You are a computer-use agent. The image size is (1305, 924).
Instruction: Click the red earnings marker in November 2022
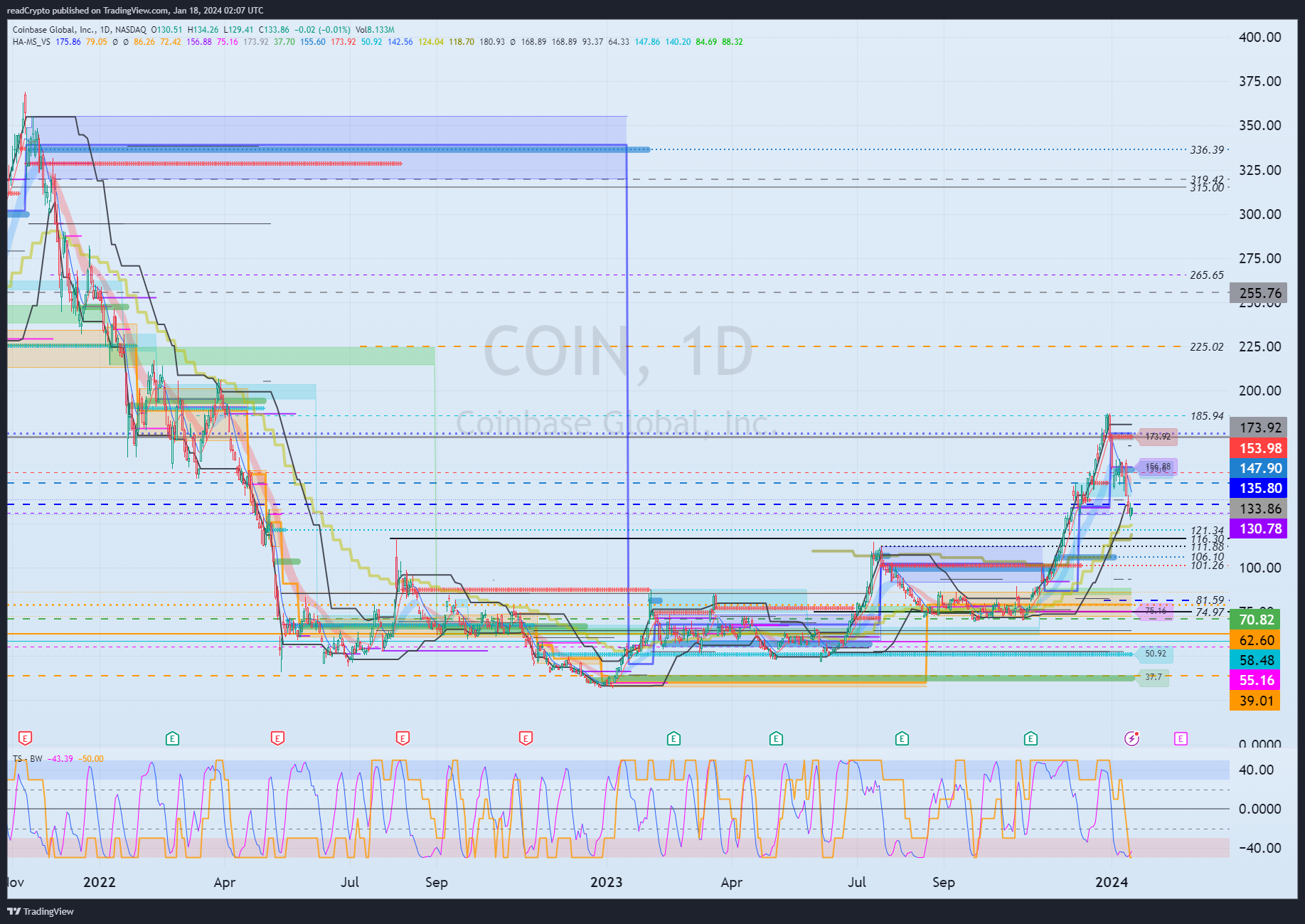pos(526,738)
